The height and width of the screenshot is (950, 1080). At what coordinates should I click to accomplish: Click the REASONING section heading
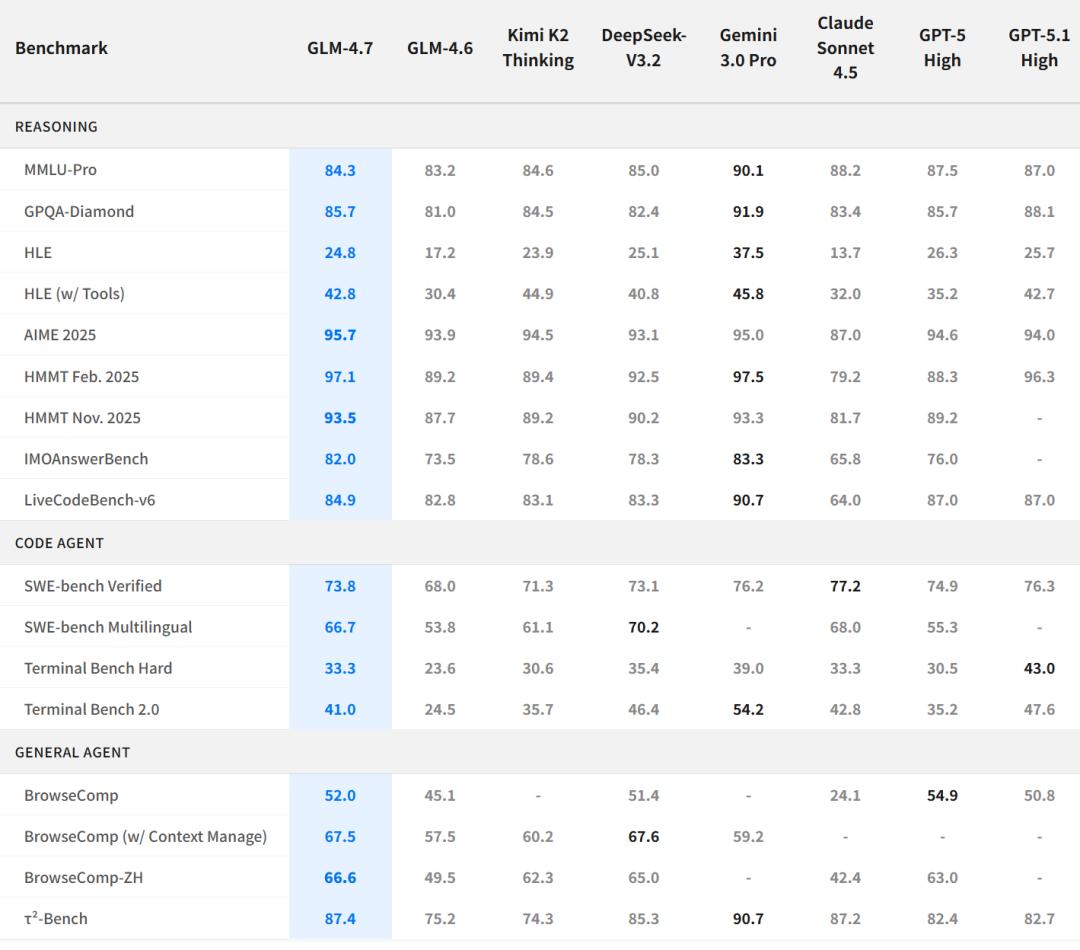[56, 127]
